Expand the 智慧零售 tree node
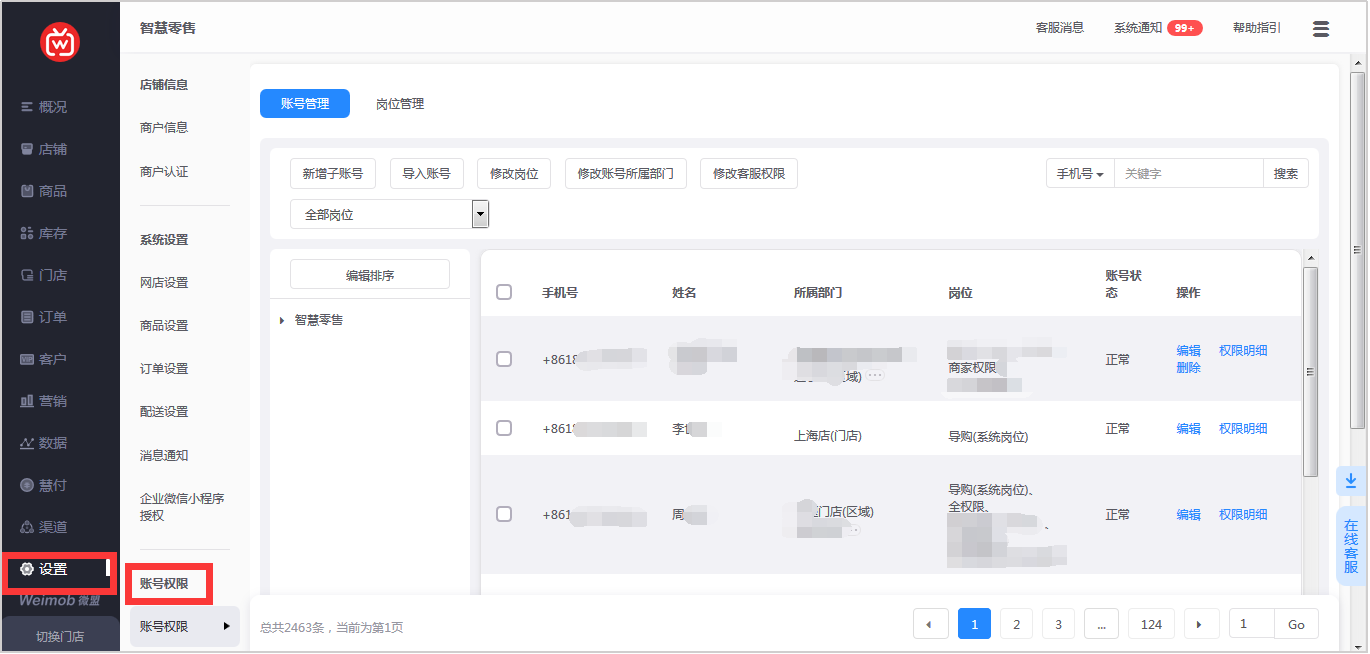 [x=282, y=320]
